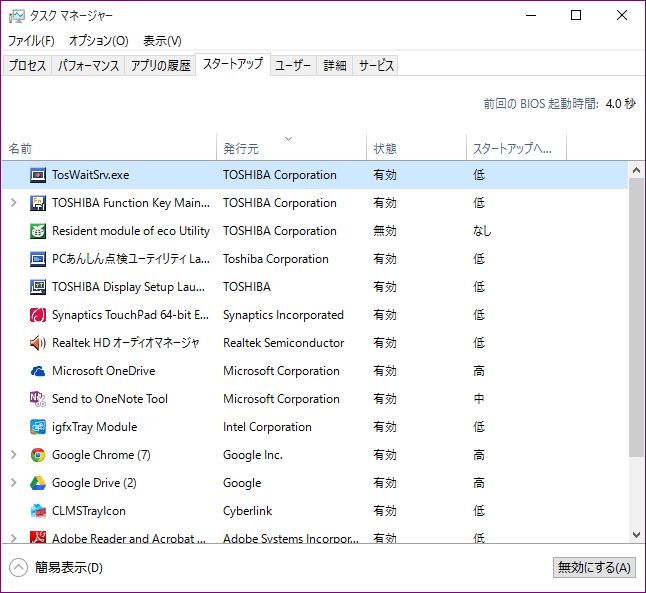Click the igfxTray Module icon
646x593 pixels.
tap(38, 427)
